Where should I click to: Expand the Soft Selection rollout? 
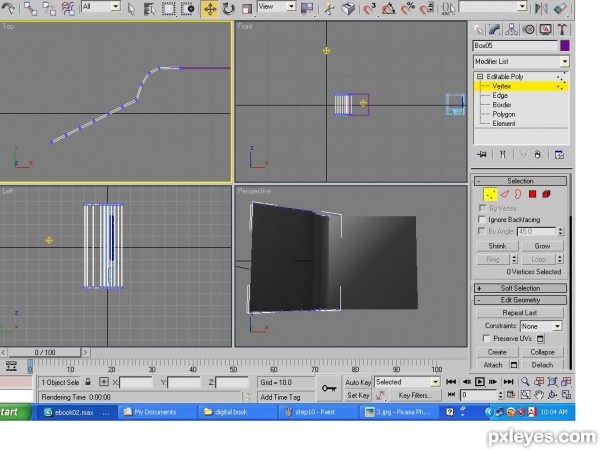click(x=520, y=288)
